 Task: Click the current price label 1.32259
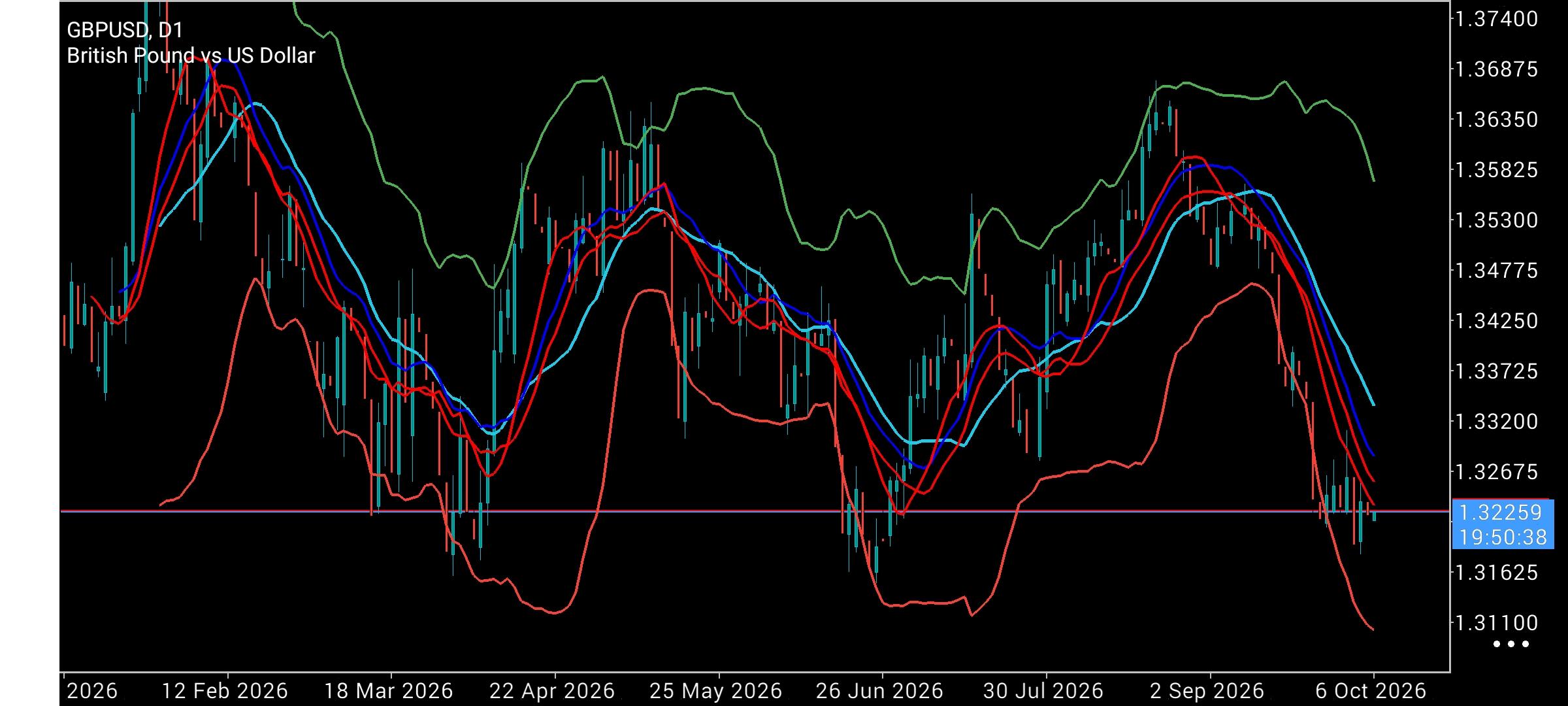1501,512
